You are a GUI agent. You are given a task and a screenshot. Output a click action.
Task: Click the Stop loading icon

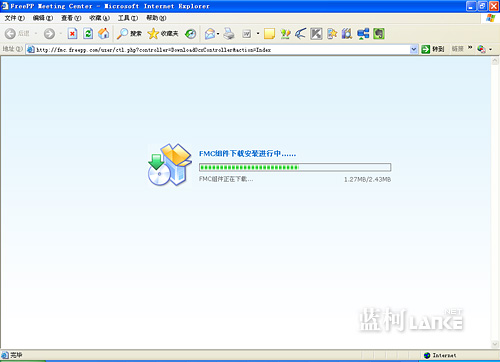[72, 33]
